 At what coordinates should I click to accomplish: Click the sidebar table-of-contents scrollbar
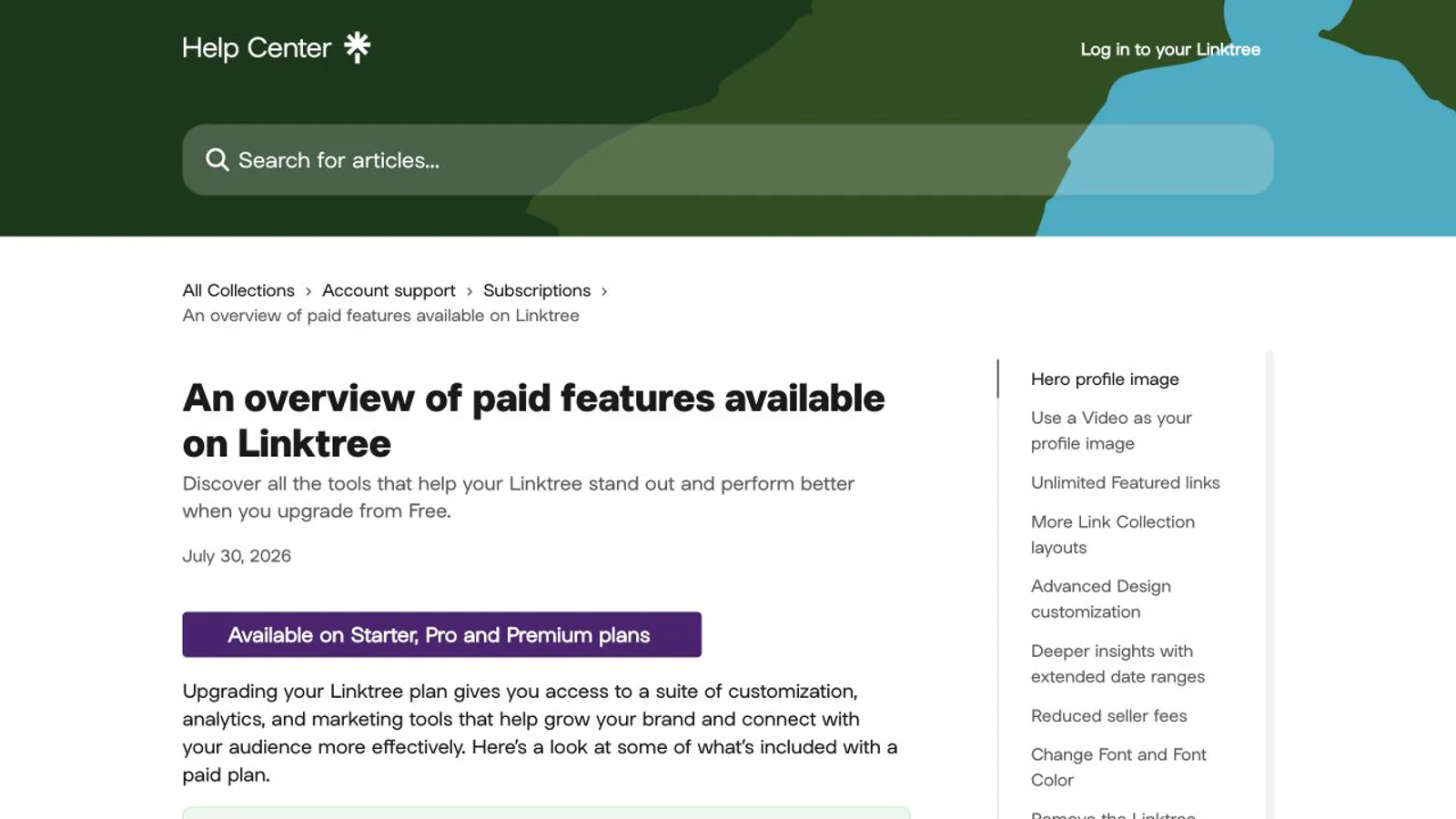[x=1269, y=584]
